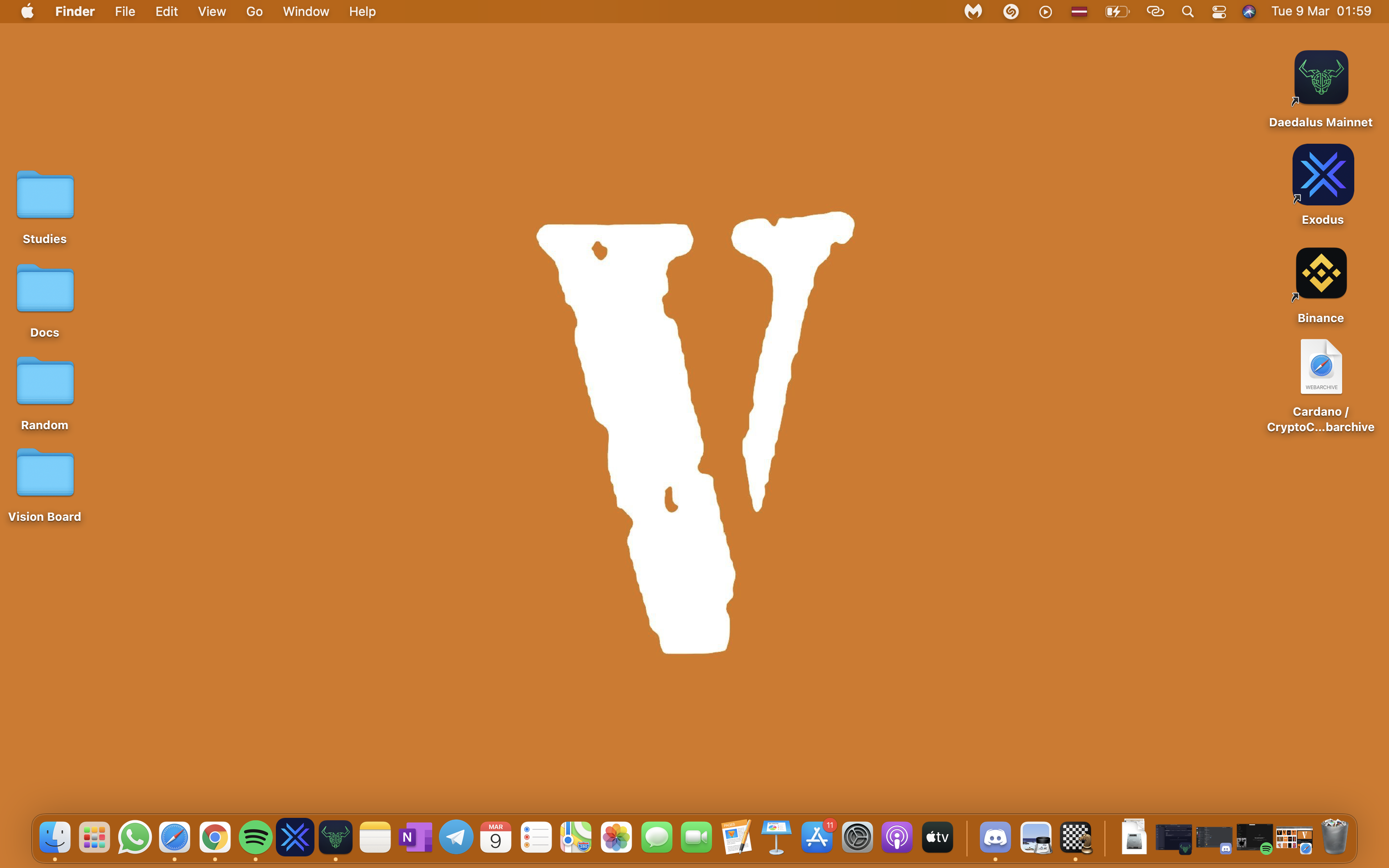The width and height of the screenshot is (1389, 868).
Task: Open the Apple menu
Action: coord(27,12)
